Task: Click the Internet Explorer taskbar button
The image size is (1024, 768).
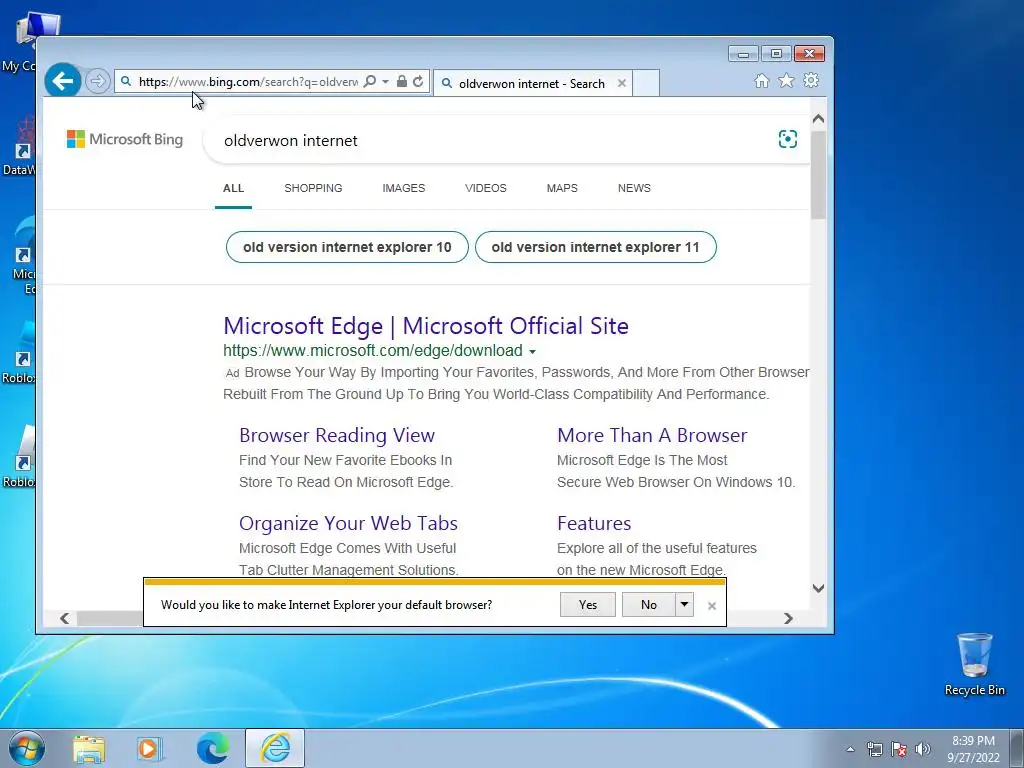Action: point(275,748)
